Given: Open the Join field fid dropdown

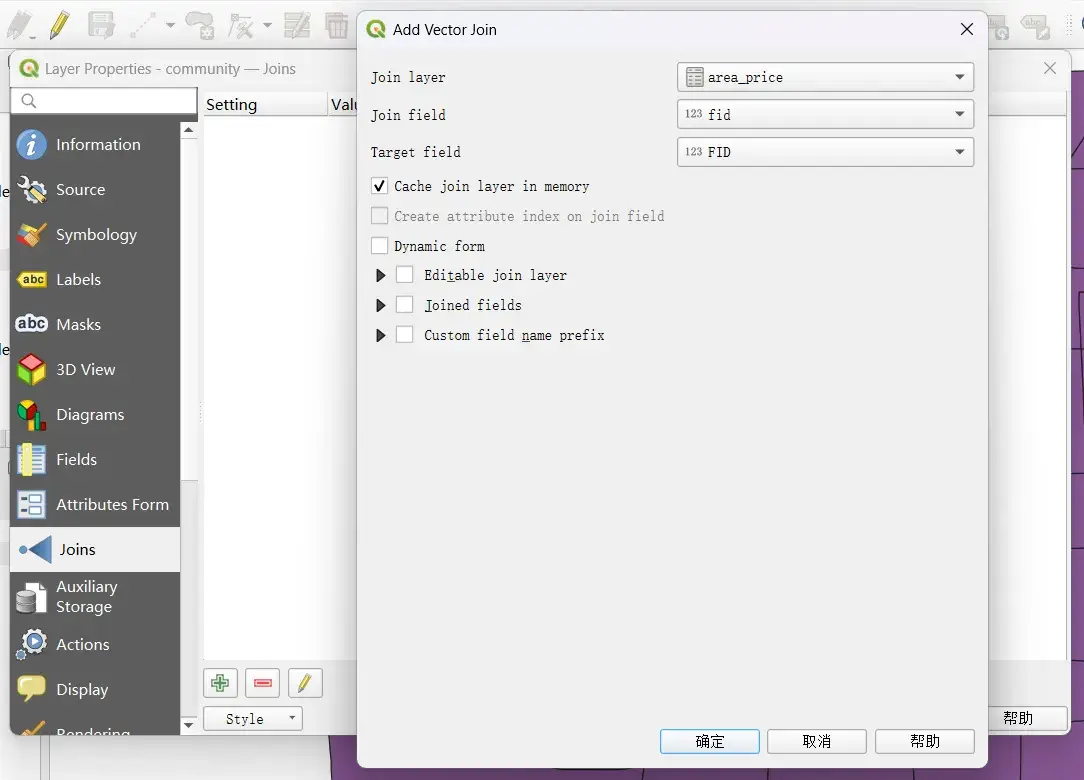Looking at the screenshot, I should (825, 114).
